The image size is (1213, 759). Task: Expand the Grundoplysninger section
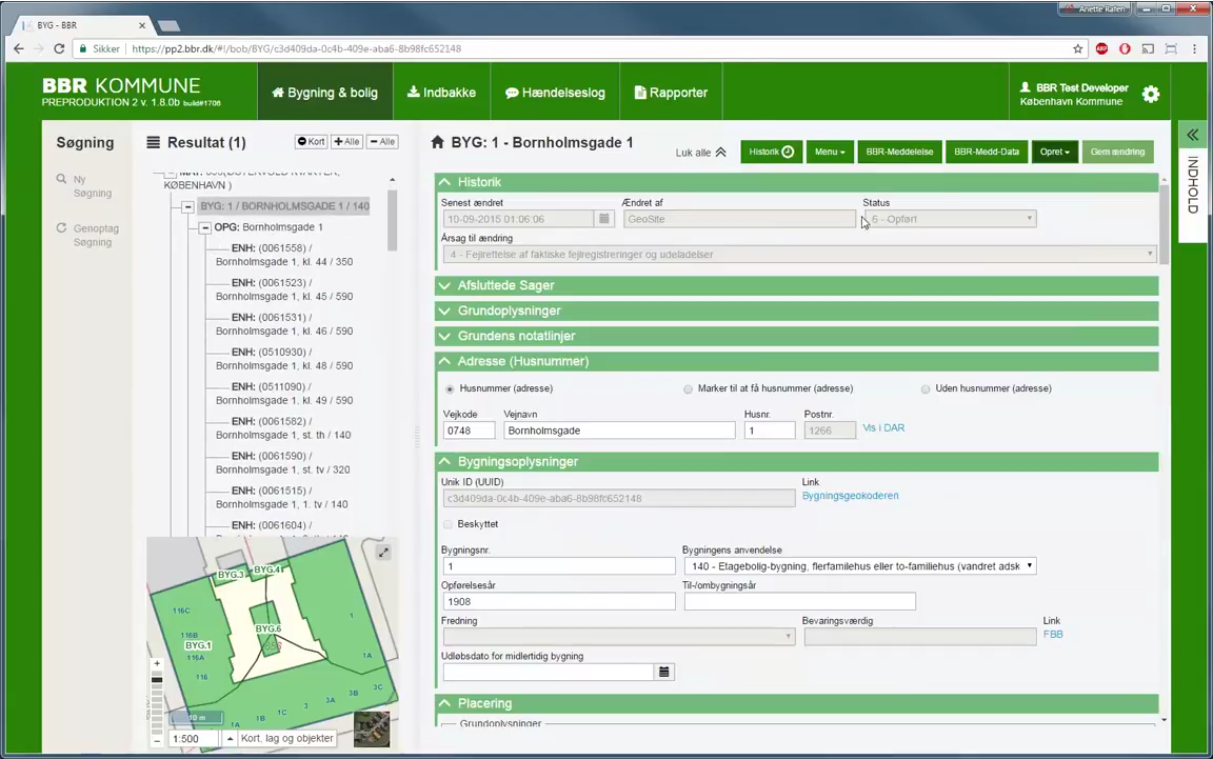(796, 311)
